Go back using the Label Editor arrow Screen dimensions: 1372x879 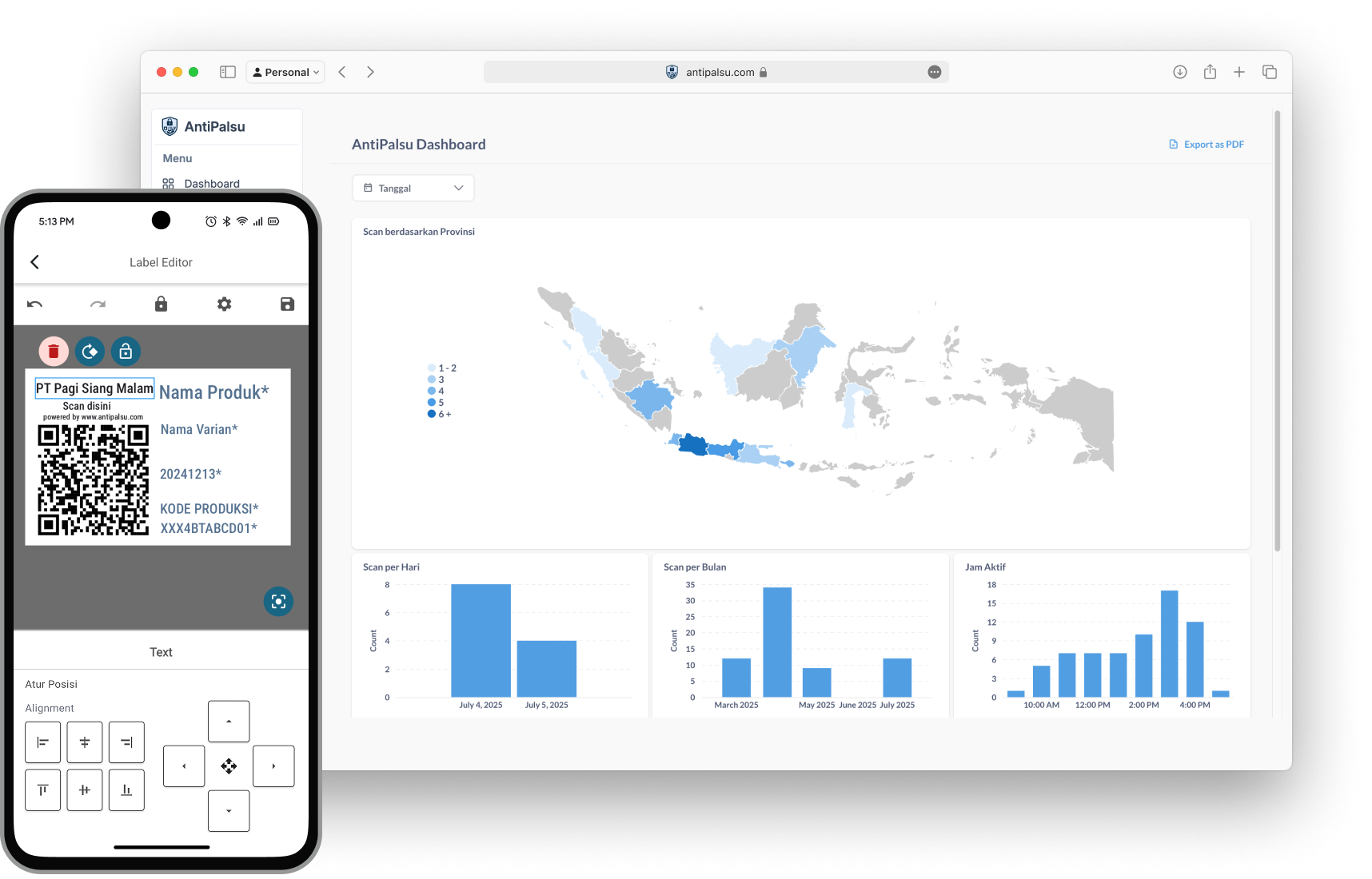(x=34, y=262)
